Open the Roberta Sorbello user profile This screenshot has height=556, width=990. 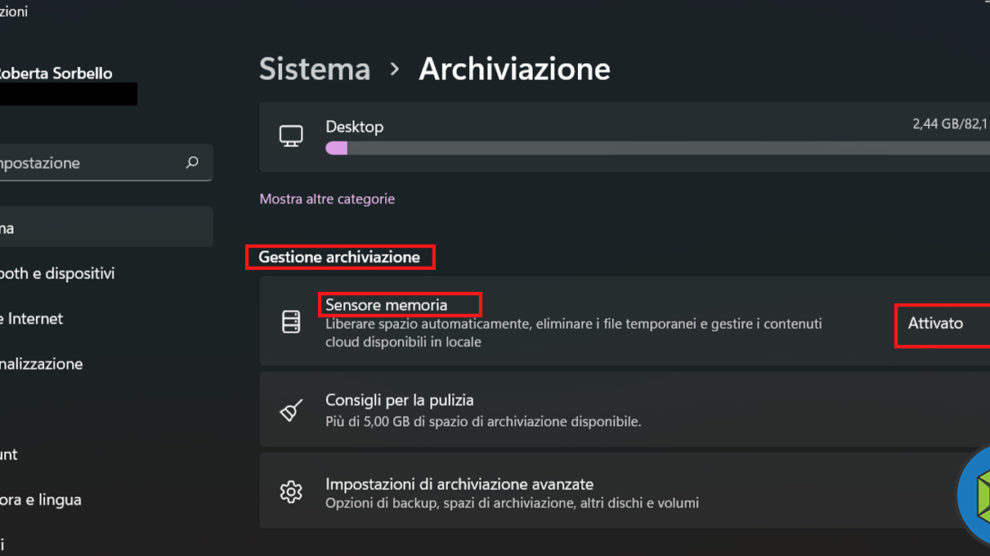56,73
